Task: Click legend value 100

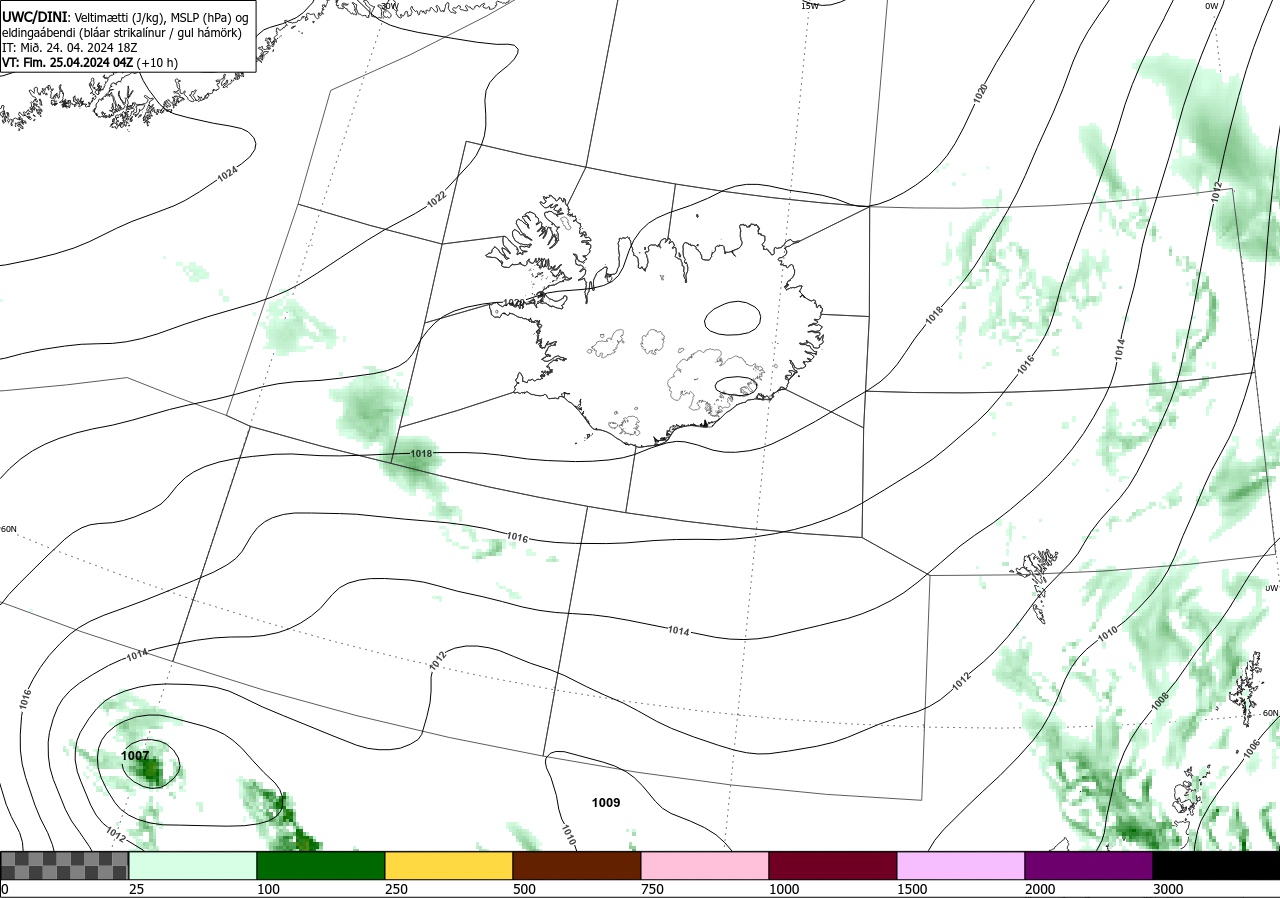Action: pyautogui.click(x=268, y=889)
